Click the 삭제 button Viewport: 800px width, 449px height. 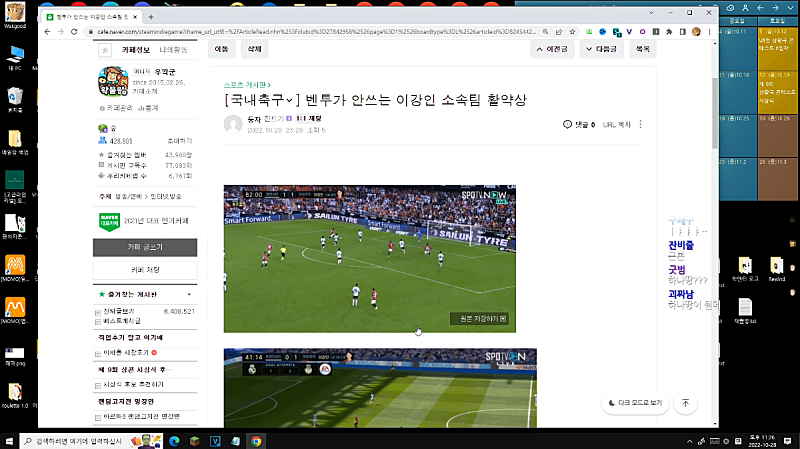point(255,49)
